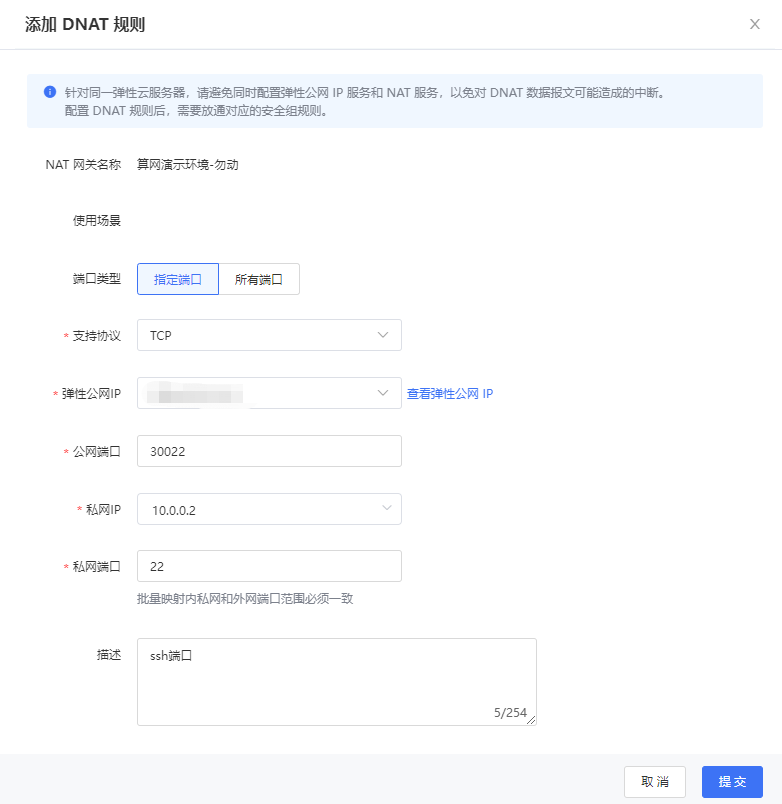Click the 公网端口 field showing 30022
This screenshot has width=782, height=804.
click(269, 451)
